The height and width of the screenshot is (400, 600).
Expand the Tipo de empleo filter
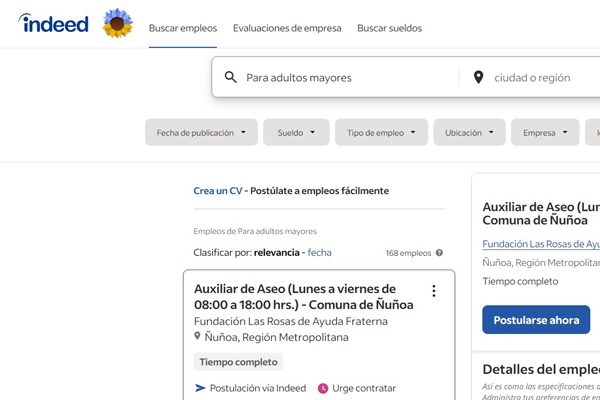tap(381, 132)
